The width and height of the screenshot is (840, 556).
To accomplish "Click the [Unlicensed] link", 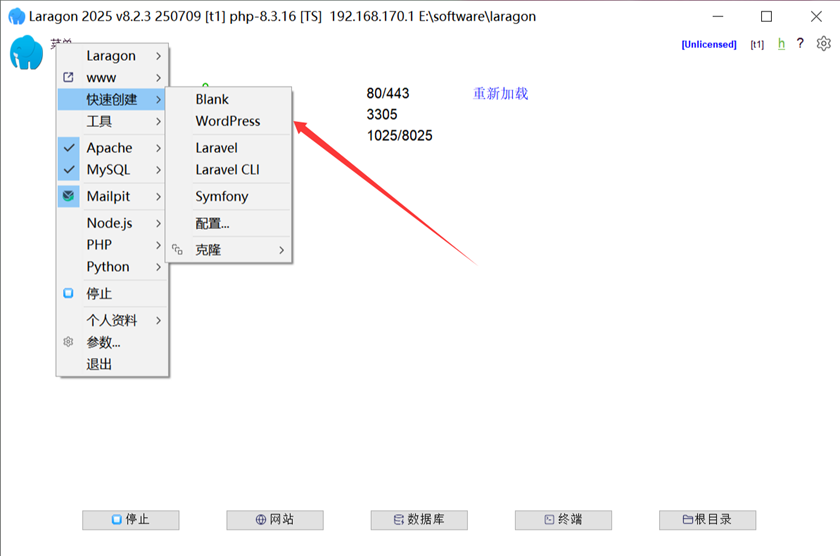I will click(709, 44).
